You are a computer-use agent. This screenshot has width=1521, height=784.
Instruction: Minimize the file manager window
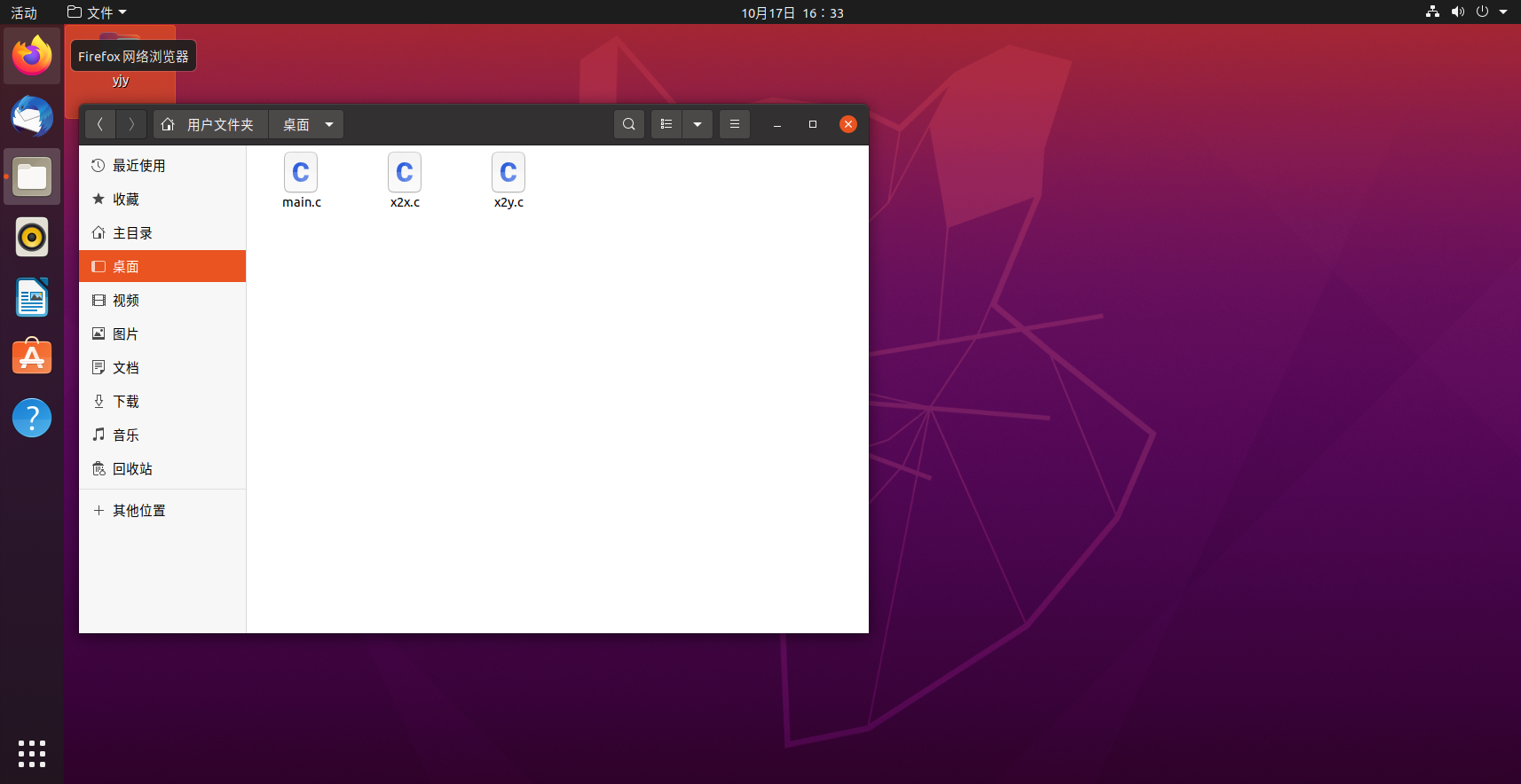point(777,124)
